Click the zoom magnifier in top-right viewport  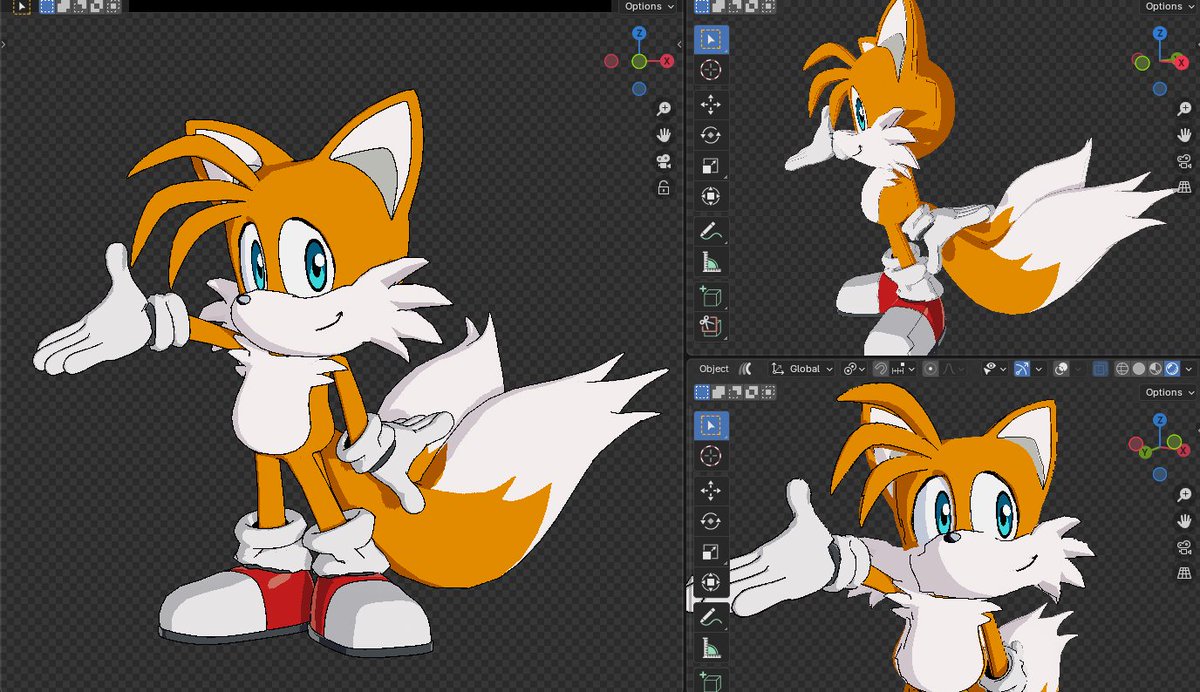tap(1184, 108)
